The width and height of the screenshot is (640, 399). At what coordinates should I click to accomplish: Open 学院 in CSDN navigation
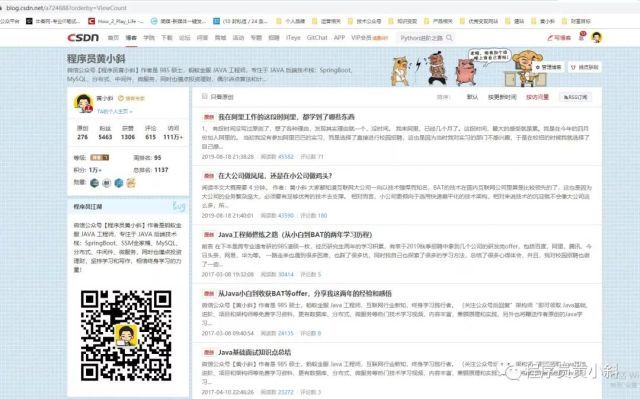click(149, 38)
